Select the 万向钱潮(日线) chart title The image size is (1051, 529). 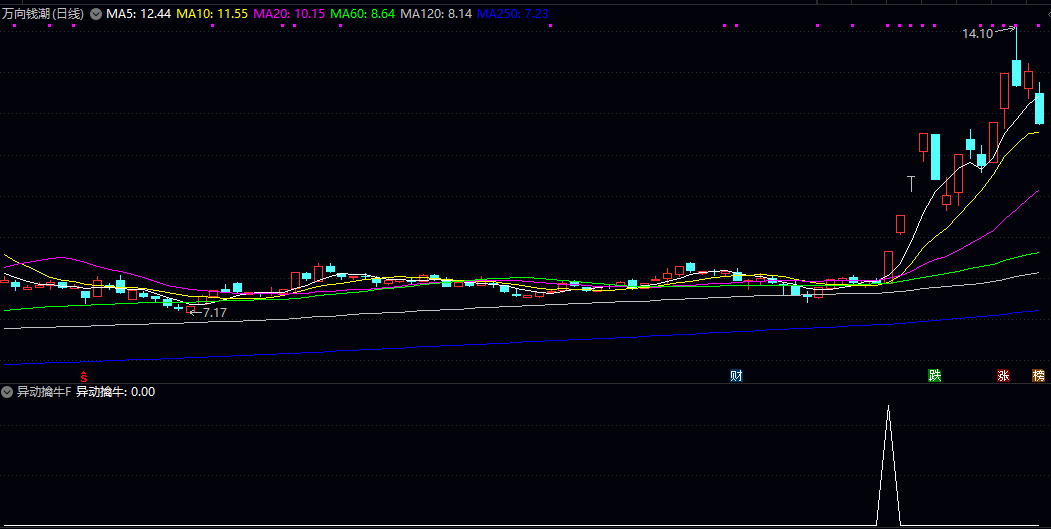click(x=43, y=13)
